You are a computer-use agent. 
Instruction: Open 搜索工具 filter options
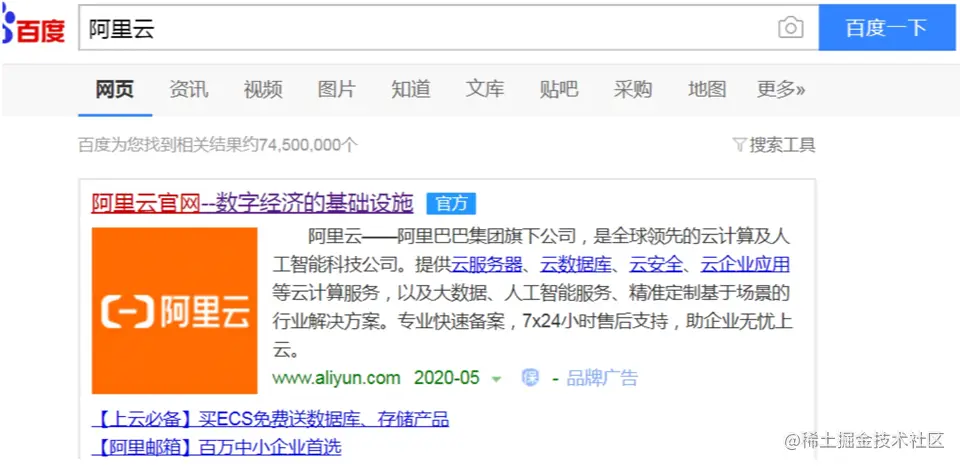(774, 145)
